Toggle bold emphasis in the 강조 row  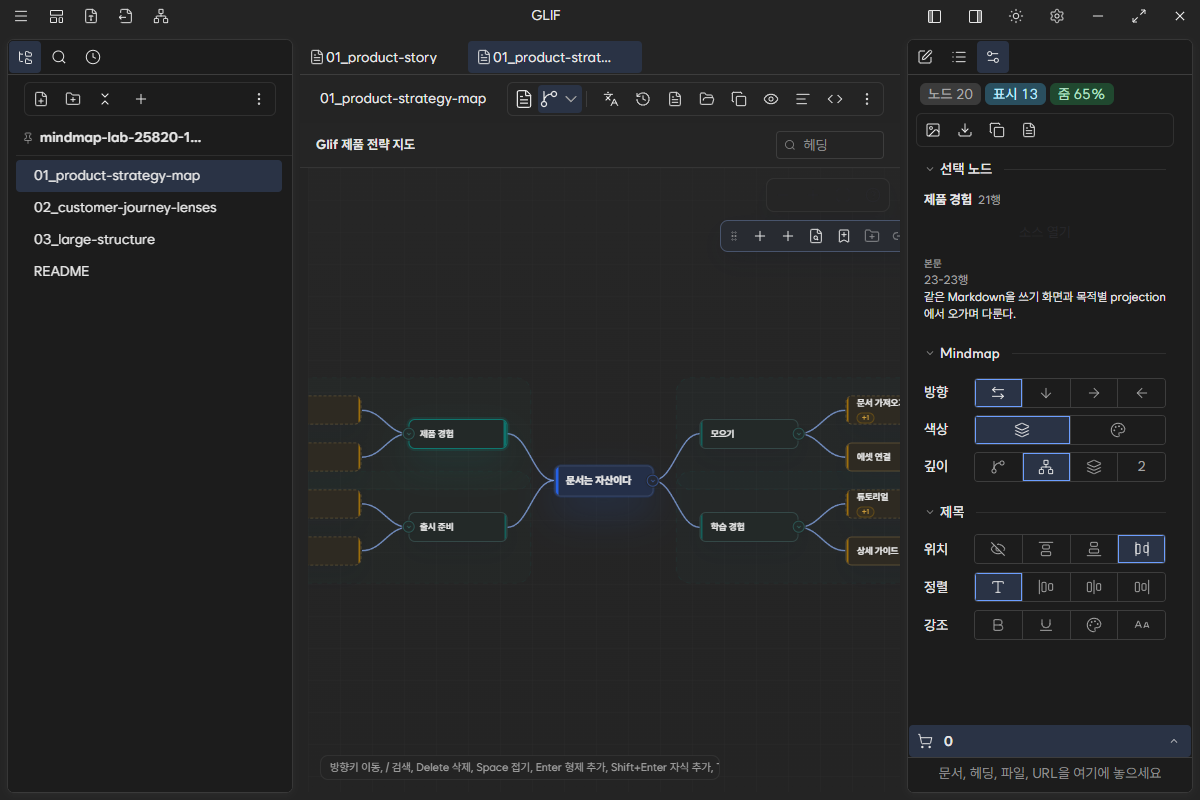998,625
